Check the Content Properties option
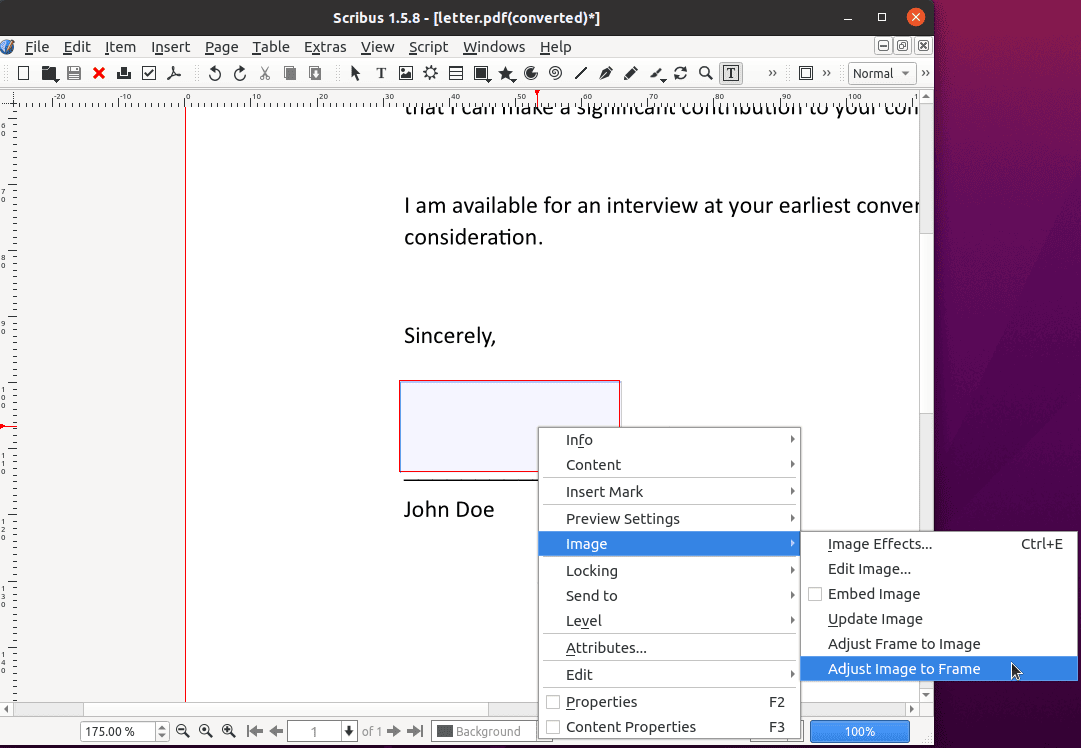The image size is (1081, 748). [x=553, y=727]
